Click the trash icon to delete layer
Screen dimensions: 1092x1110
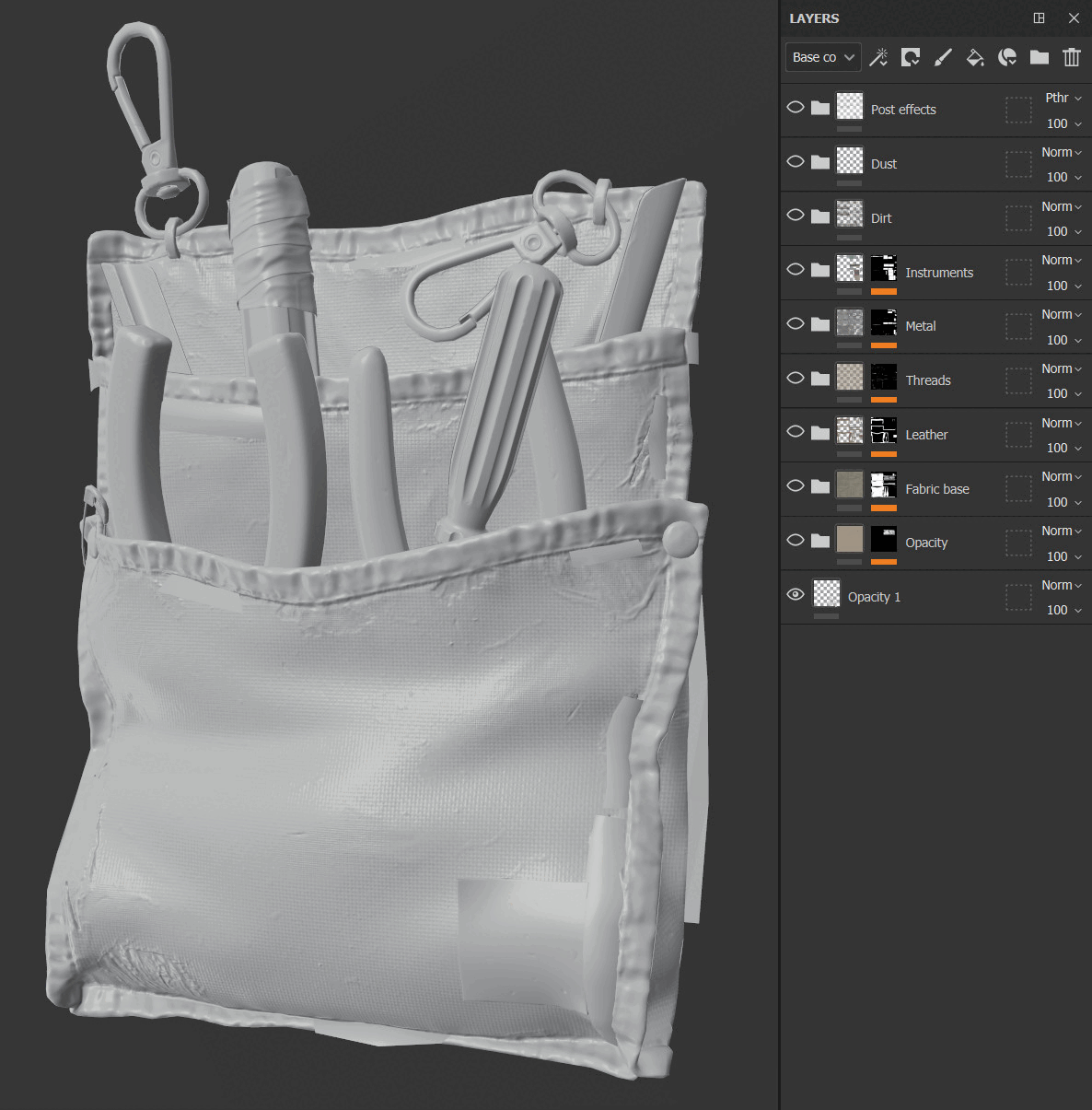click(1072, 57)
